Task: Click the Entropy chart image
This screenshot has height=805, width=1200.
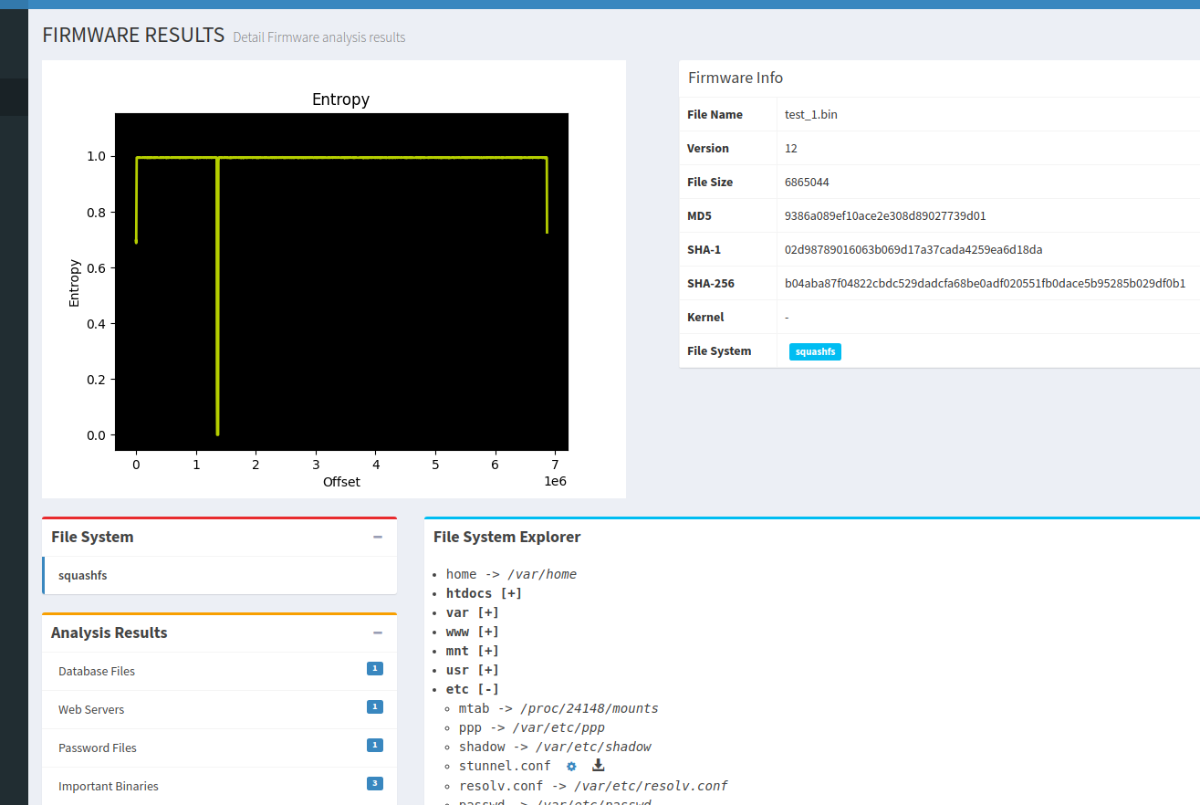Action: click(333, 279)
